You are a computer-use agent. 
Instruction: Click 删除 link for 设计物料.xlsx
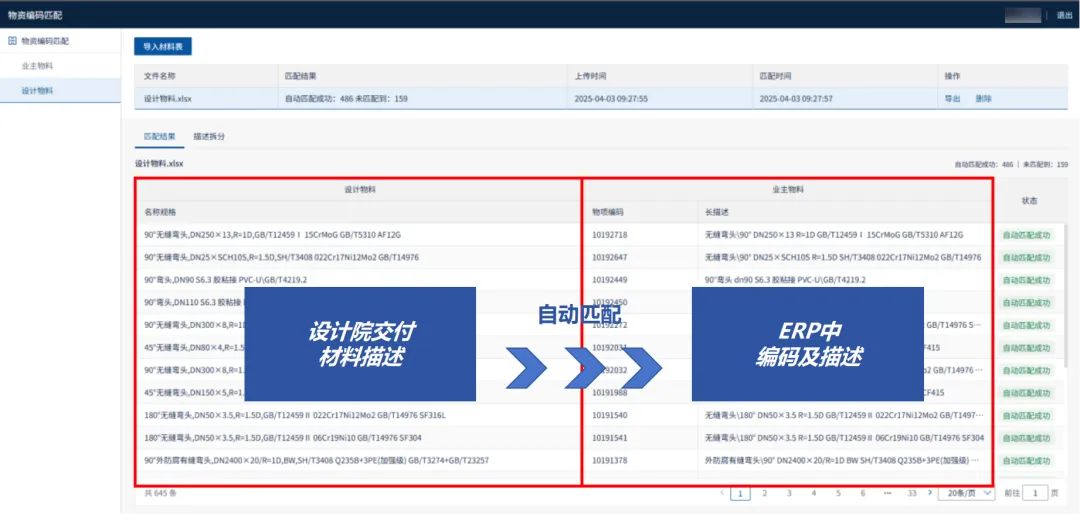click(x=984, y=99)
